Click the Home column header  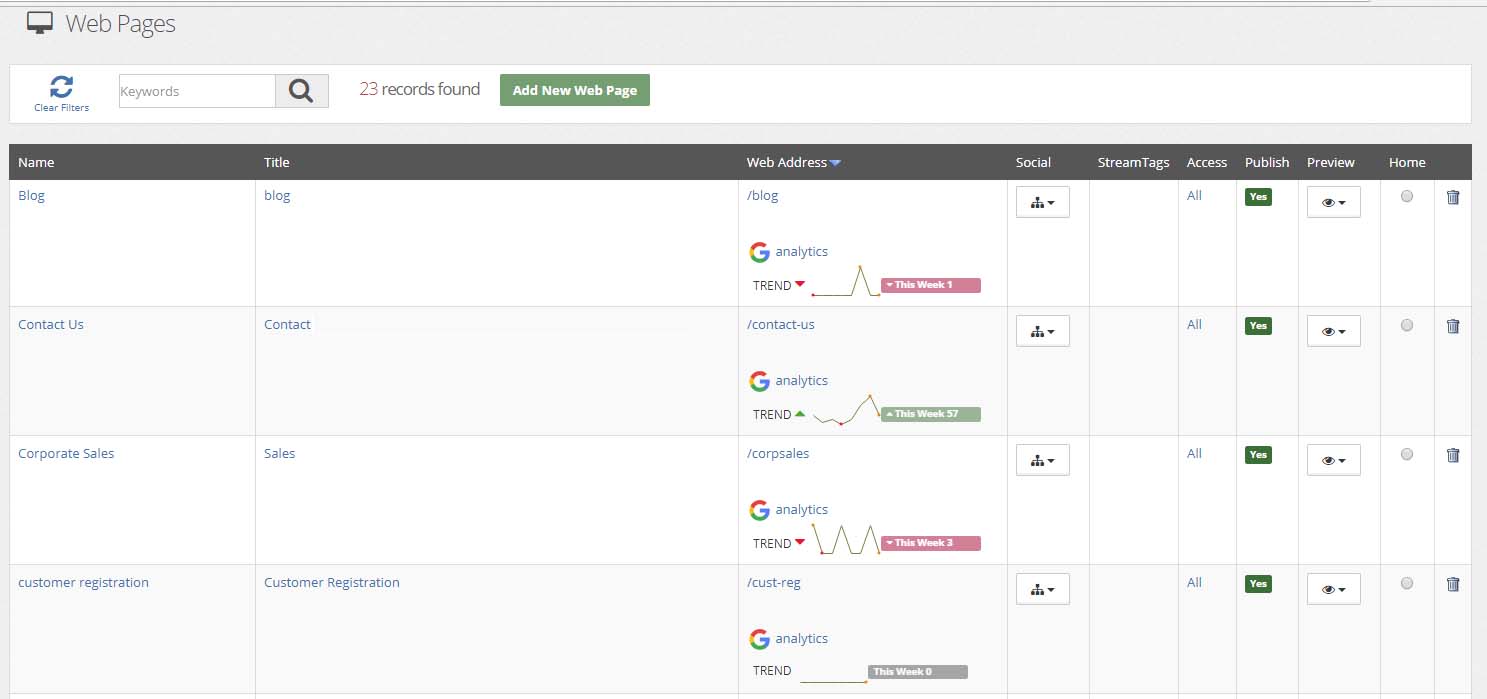1407,162
